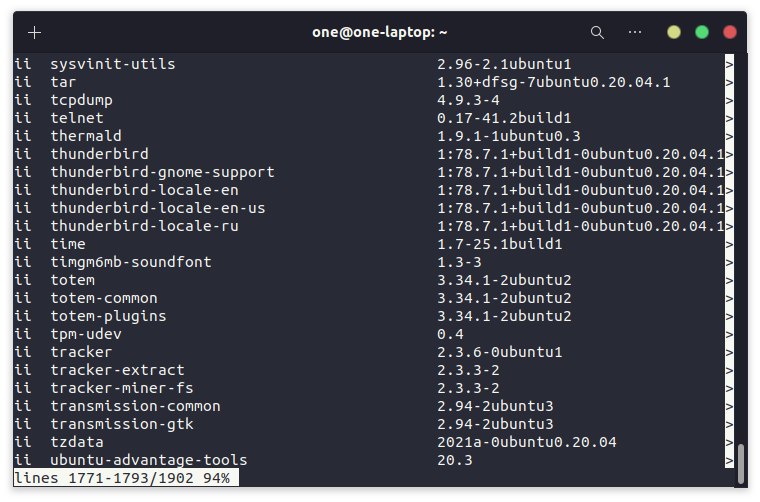The height and width of the screenshot is (502, 760).
Task: Click the search icon in the title bar
Action: (x=597, y=32)
